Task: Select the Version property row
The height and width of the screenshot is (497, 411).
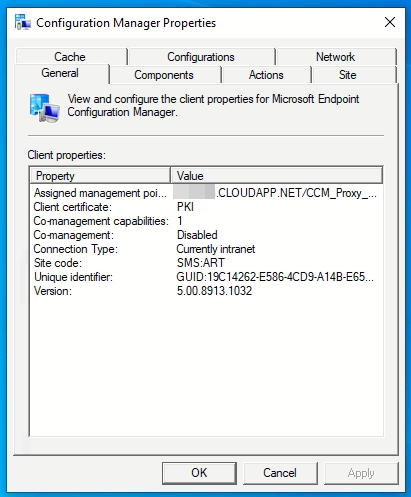Action: [x=206, y=291]
